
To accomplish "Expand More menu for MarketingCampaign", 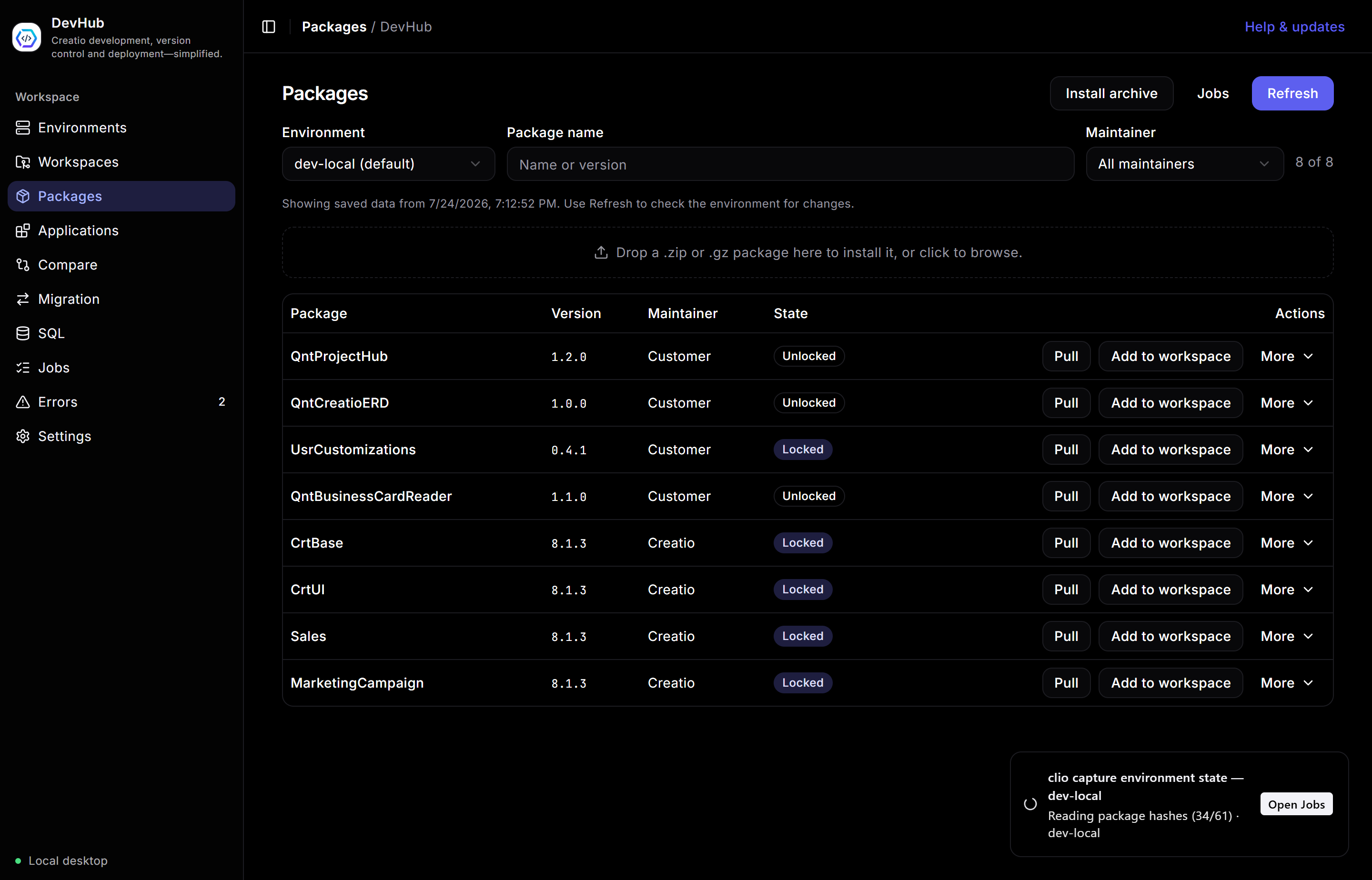I will point(1287,683).
